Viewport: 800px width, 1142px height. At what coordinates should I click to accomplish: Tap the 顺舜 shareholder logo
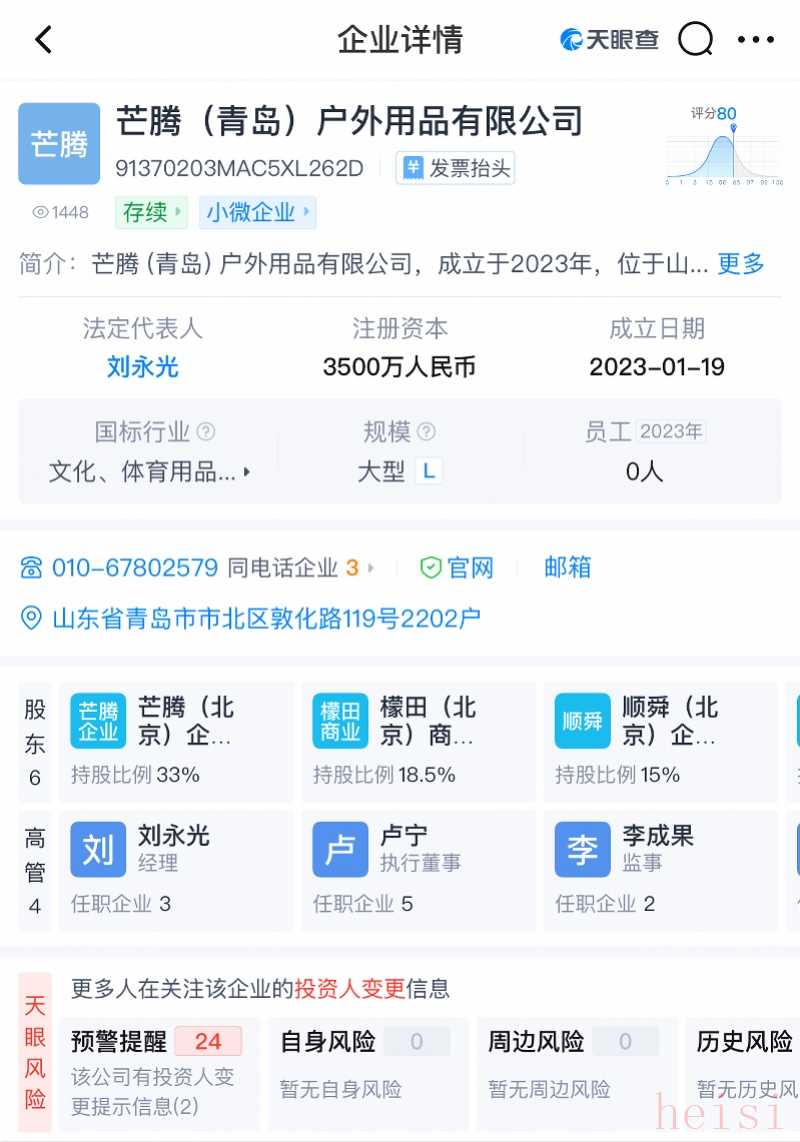coord(582,721)
